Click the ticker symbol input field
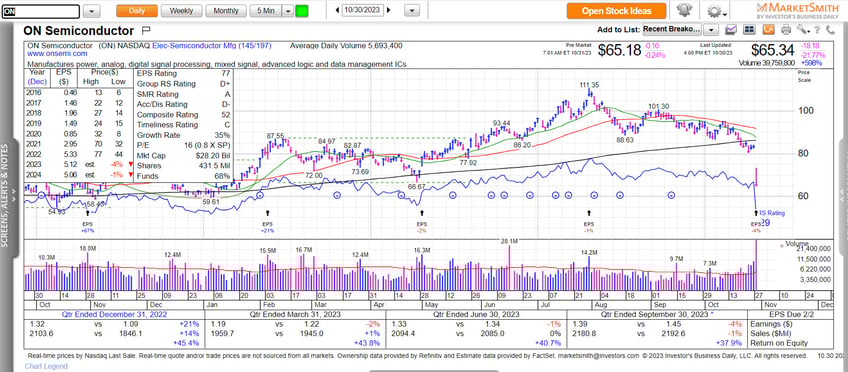 41,11
